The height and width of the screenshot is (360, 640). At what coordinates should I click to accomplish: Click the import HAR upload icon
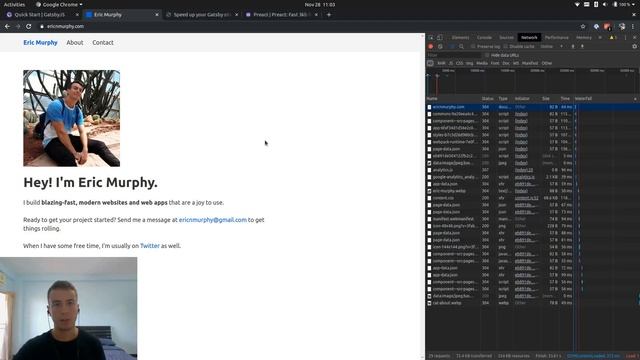pos(573,47)
